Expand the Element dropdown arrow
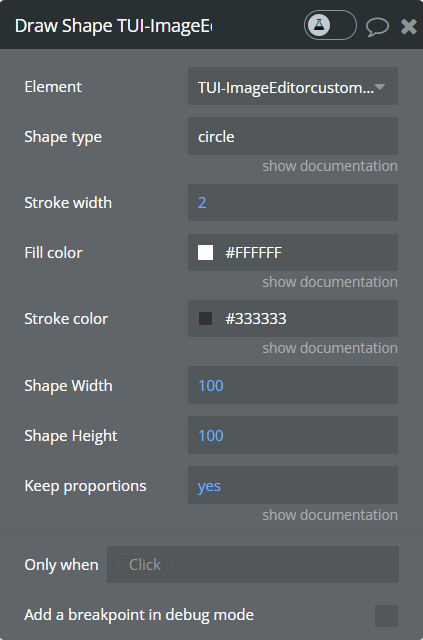Viewport: 423px width, 640px height. tap(379, 87)
